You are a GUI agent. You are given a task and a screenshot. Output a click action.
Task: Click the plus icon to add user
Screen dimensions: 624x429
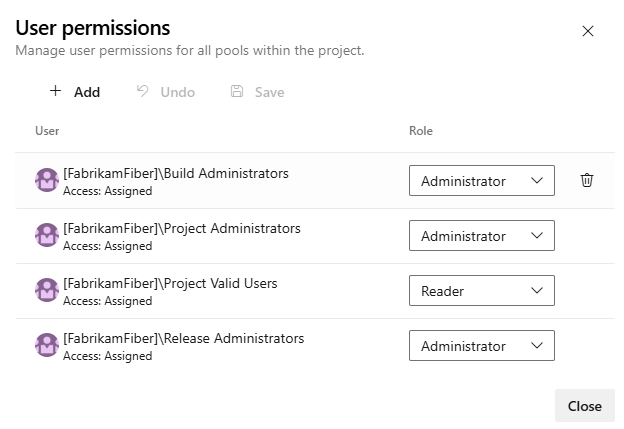(x=55, y=91)
